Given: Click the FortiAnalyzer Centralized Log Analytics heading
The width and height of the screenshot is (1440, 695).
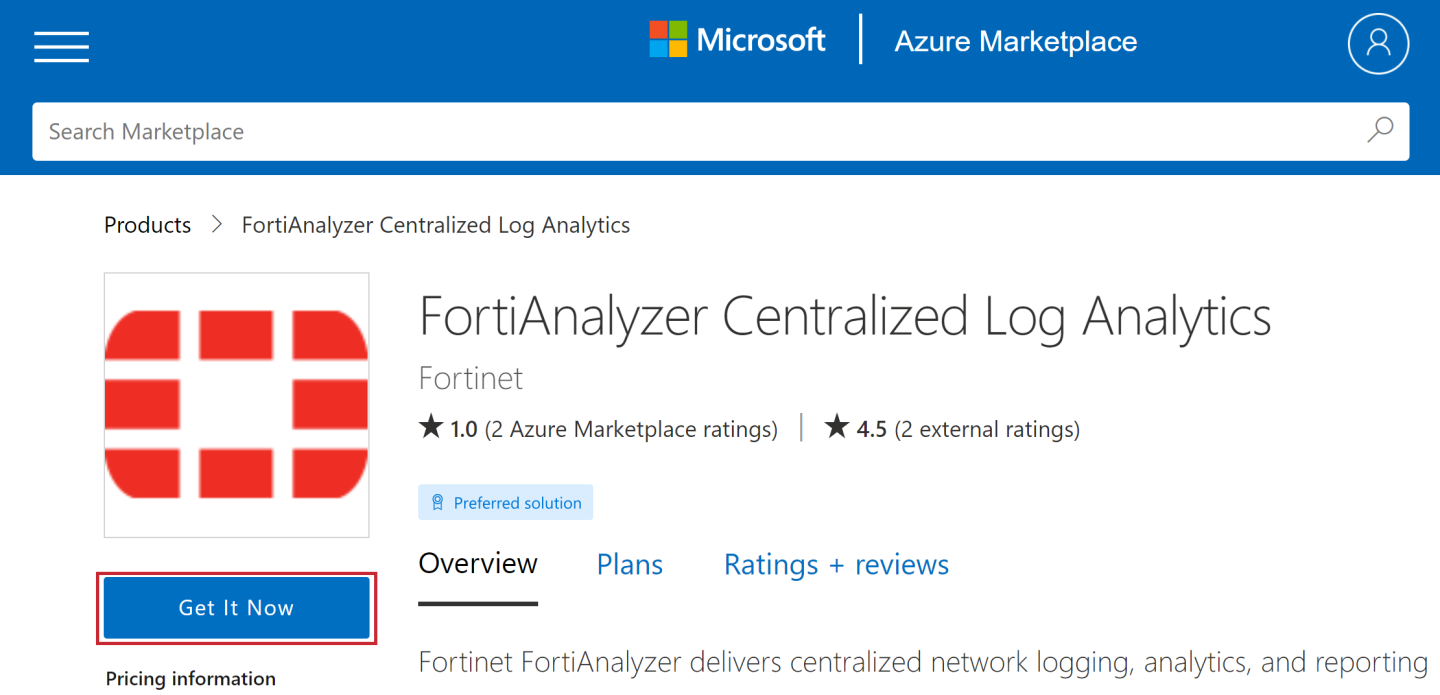Looking at the screenshot, I should pyautogui.click(x=845, y=316).
